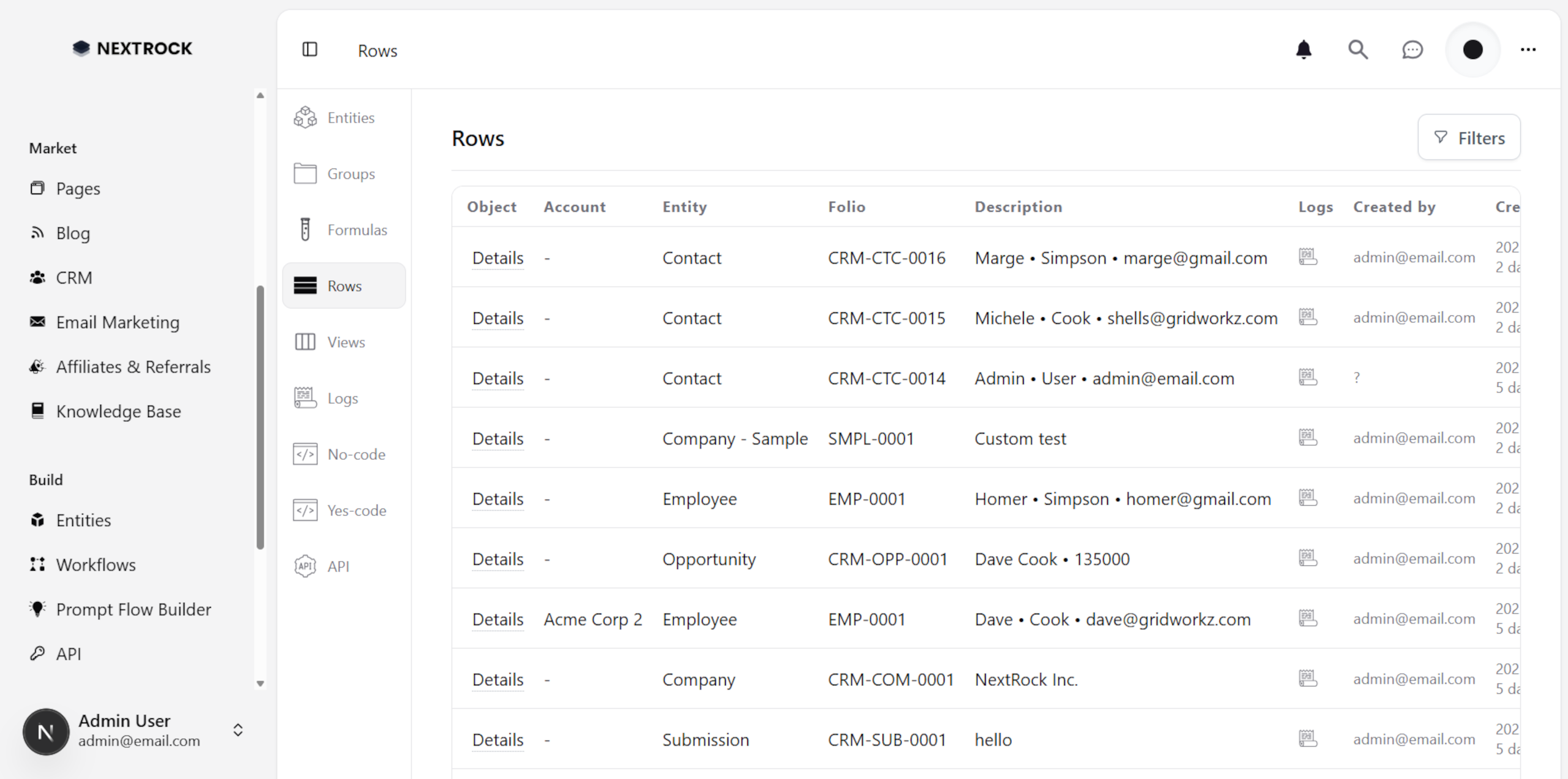Open the chat feedback bubble icon
The height and width of the screenshot is (779, 1568).
coord(1412,50)
